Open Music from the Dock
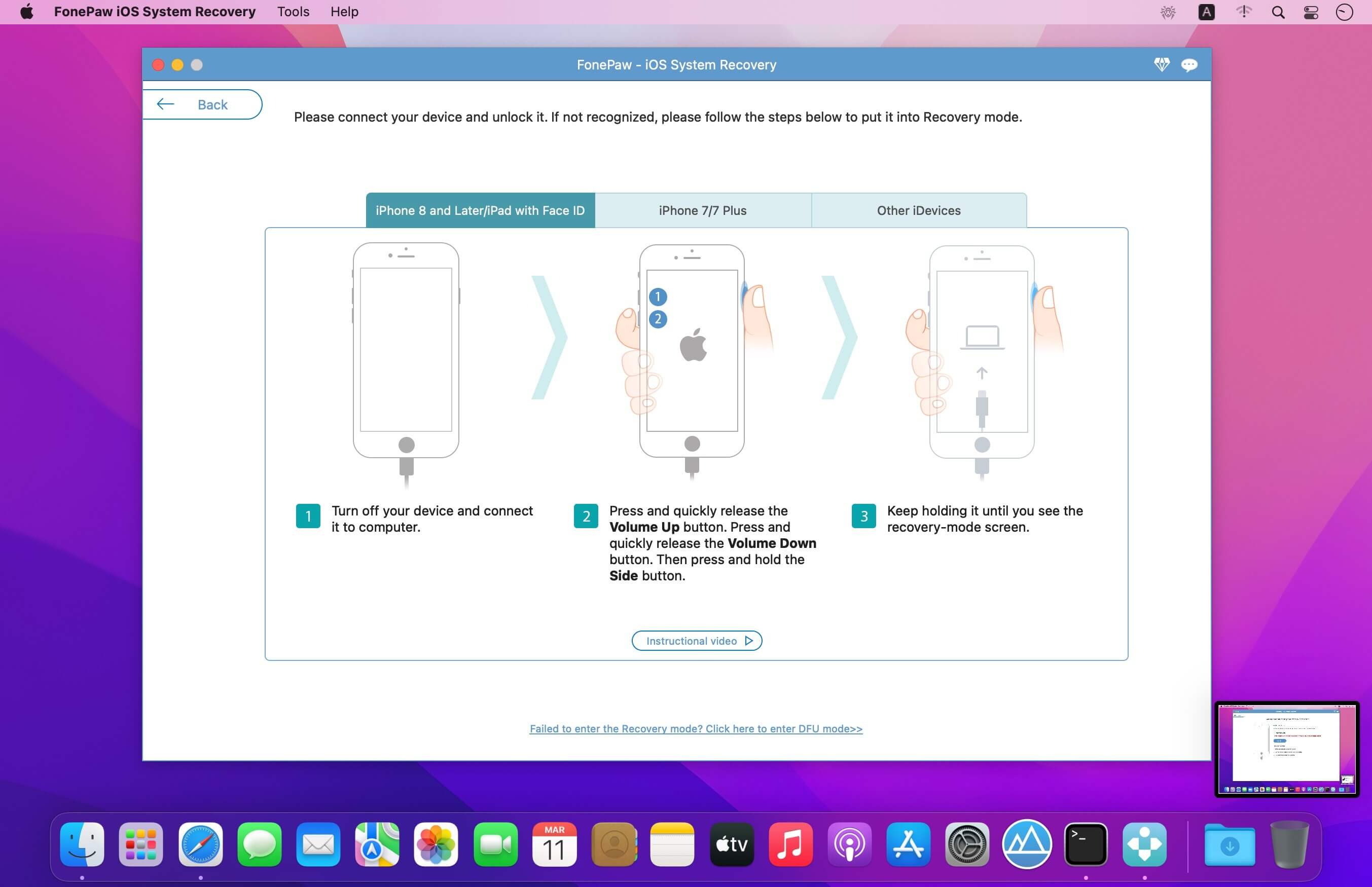 [790, 844]
